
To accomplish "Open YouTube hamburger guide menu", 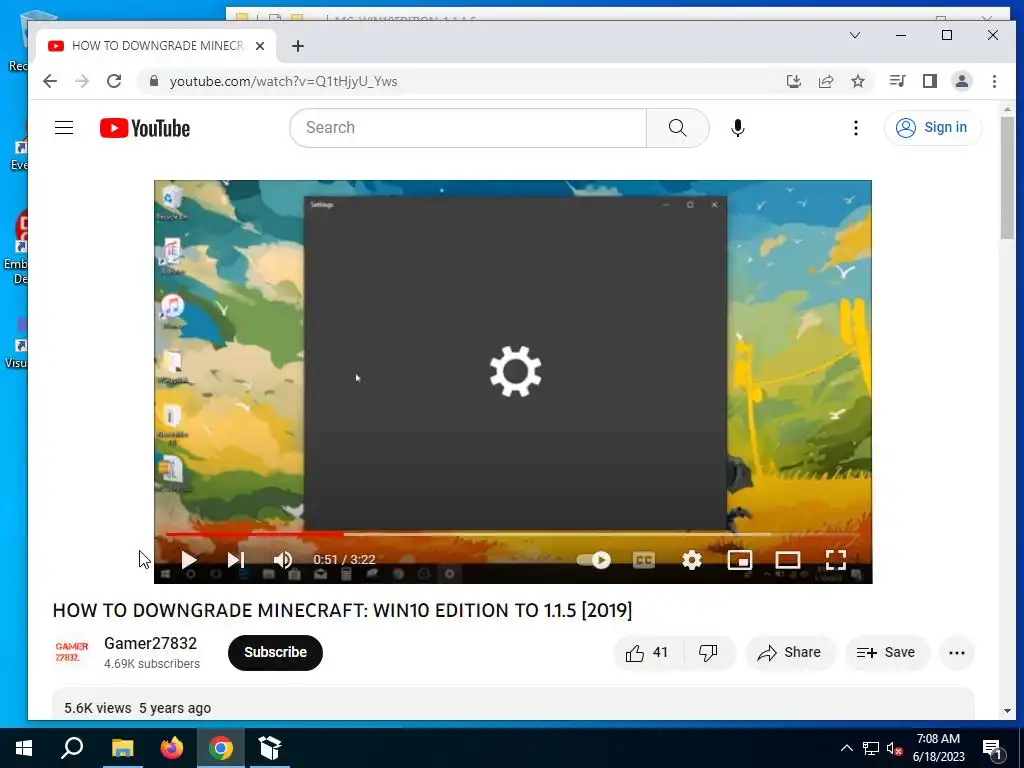I will pos(64,127).
